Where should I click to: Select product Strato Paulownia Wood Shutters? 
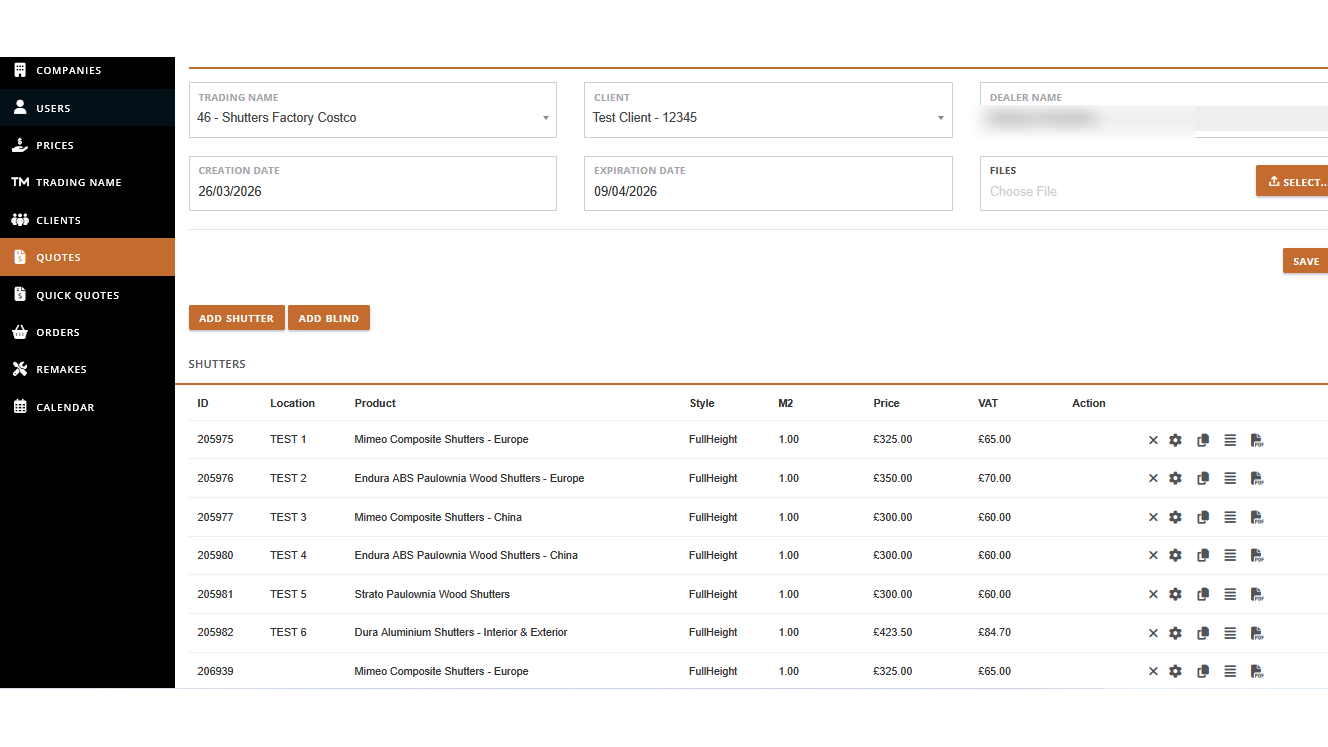pos(432,595)
